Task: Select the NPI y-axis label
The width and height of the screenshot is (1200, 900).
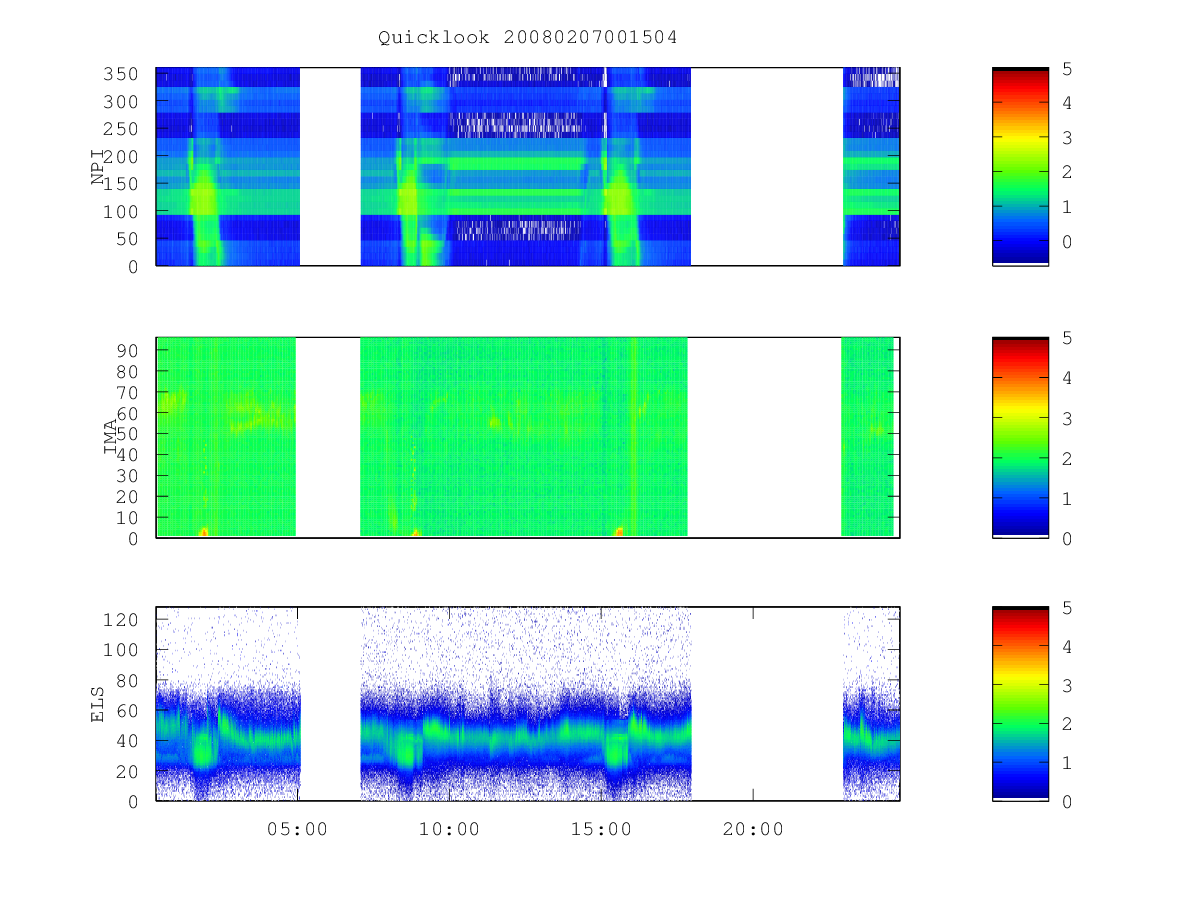Action: pos(98,167)
